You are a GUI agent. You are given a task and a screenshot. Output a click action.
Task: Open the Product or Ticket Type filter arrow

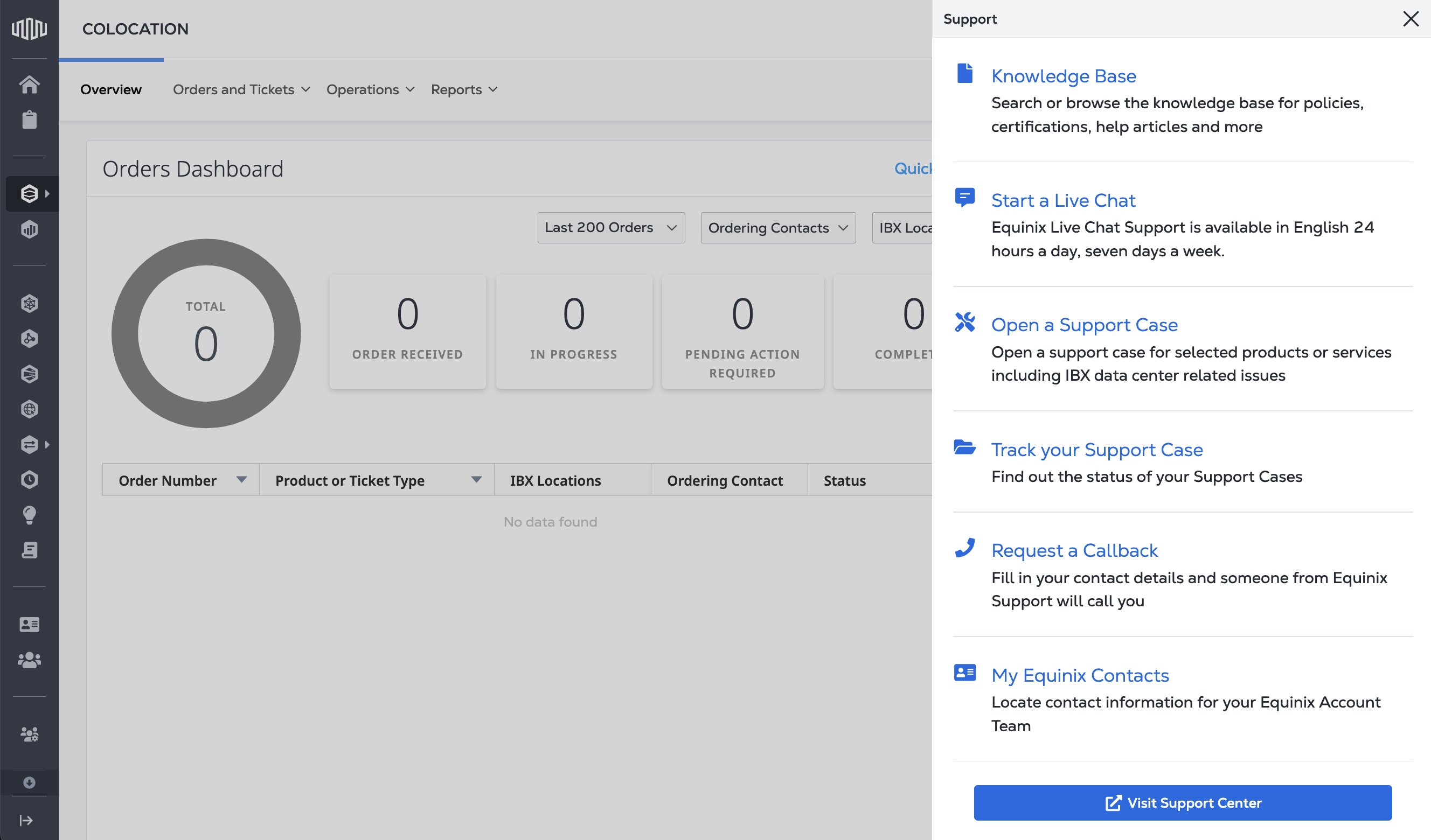pyautogui.click(x=476, y=480)
